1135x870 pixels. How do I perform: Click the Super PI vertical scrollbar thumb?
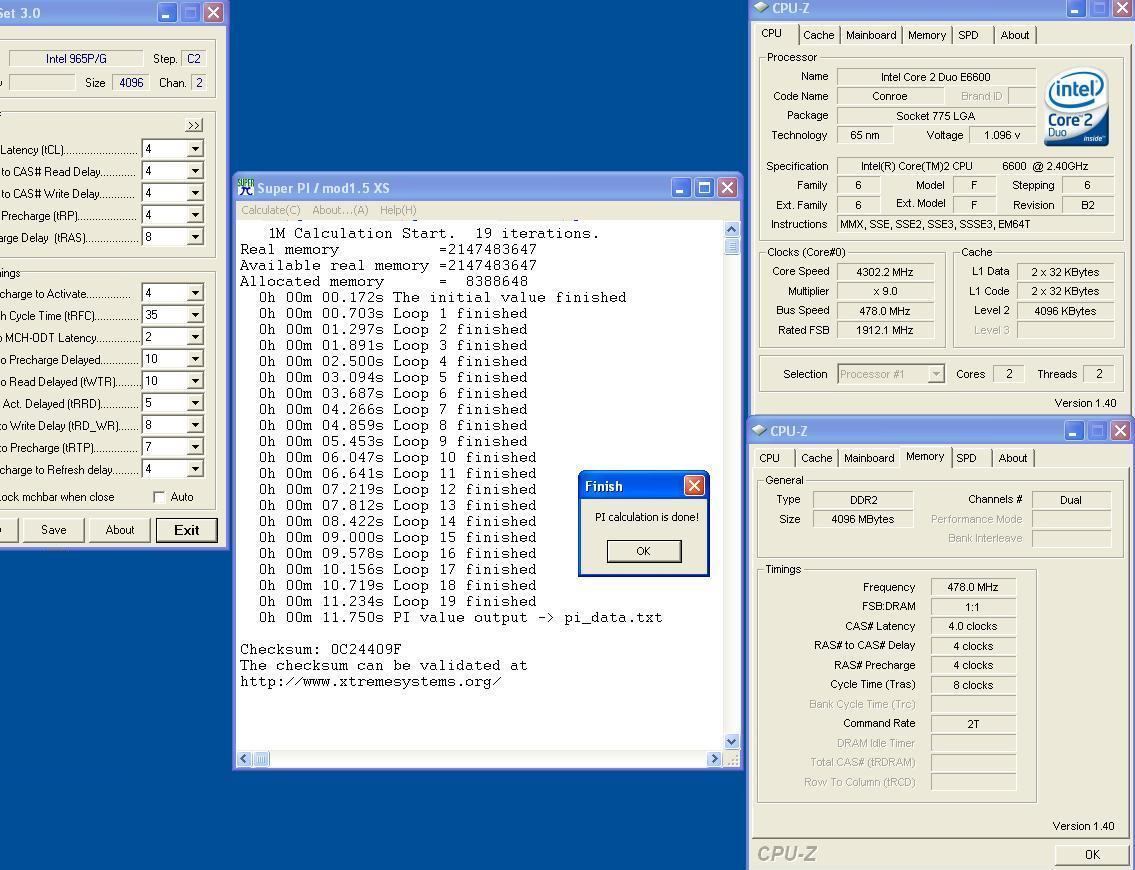click(732, 246)
